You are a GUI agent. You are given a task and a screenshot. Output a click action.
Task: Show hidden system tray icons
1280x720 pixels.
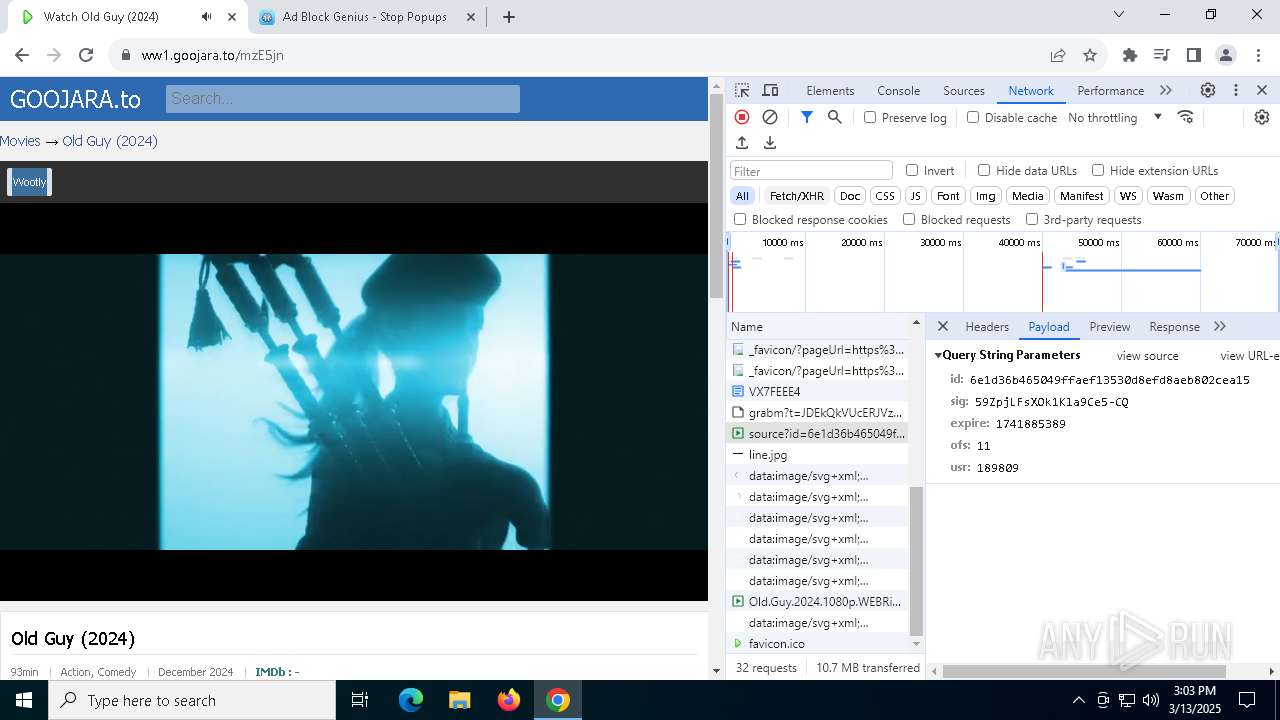click(x=1078, y=700)
